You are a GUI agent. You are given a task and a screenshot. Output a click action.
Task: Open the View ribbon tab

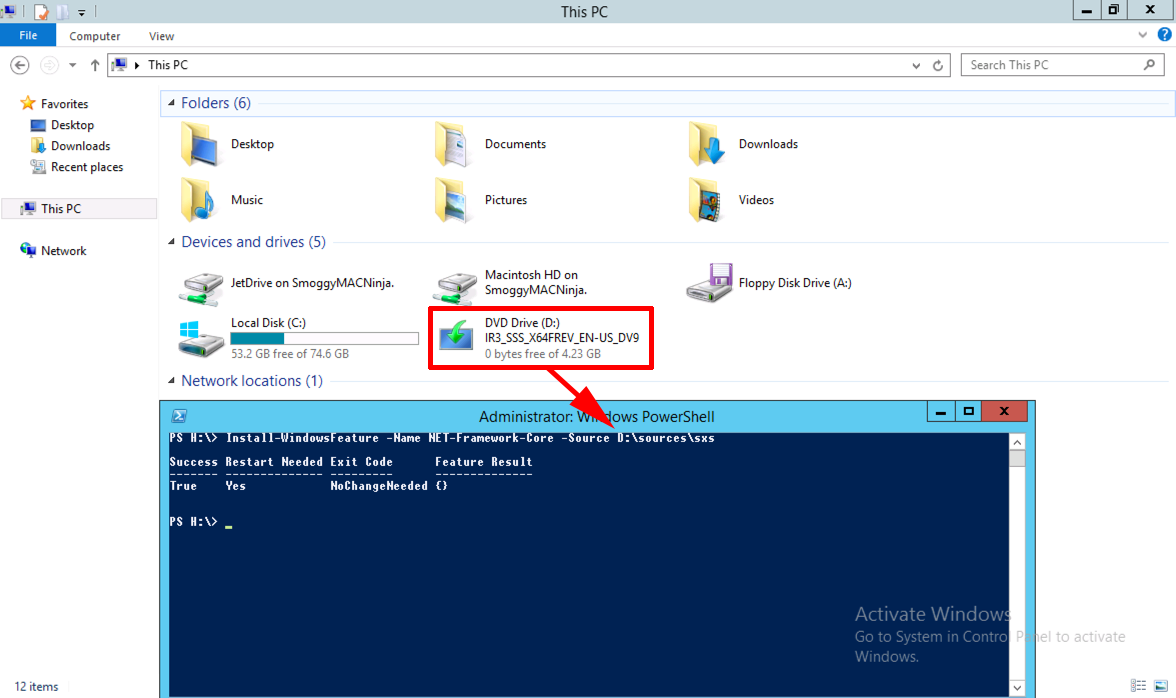(x=161, y=36)
